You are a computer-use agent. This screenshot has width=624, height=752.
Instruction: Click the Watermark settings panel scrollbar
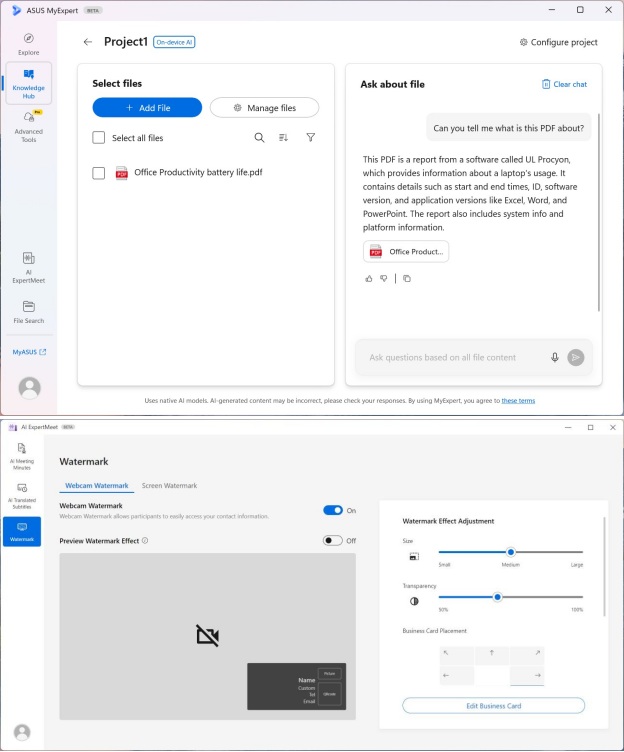604,566
